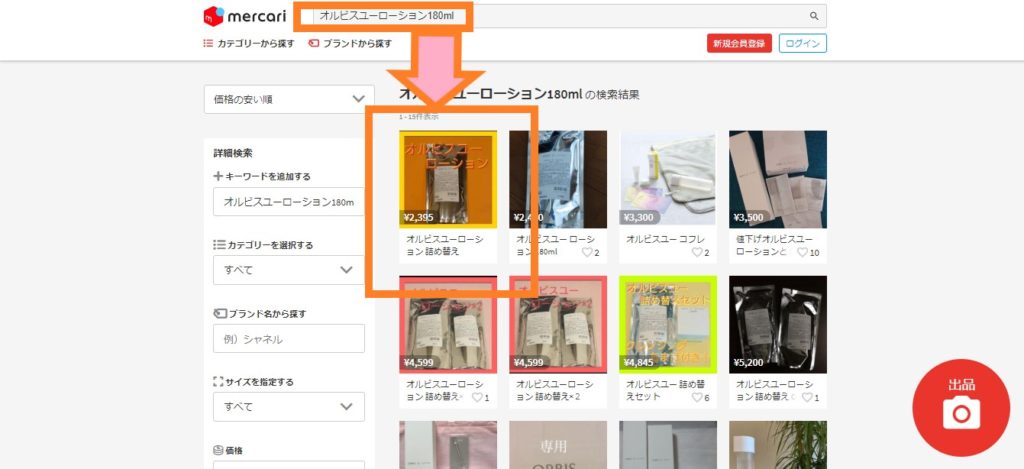Open the ¥5,200 product thumbnail
Image resolution: width=1024 pixels, height=469 pixels.
coord(778,325)
